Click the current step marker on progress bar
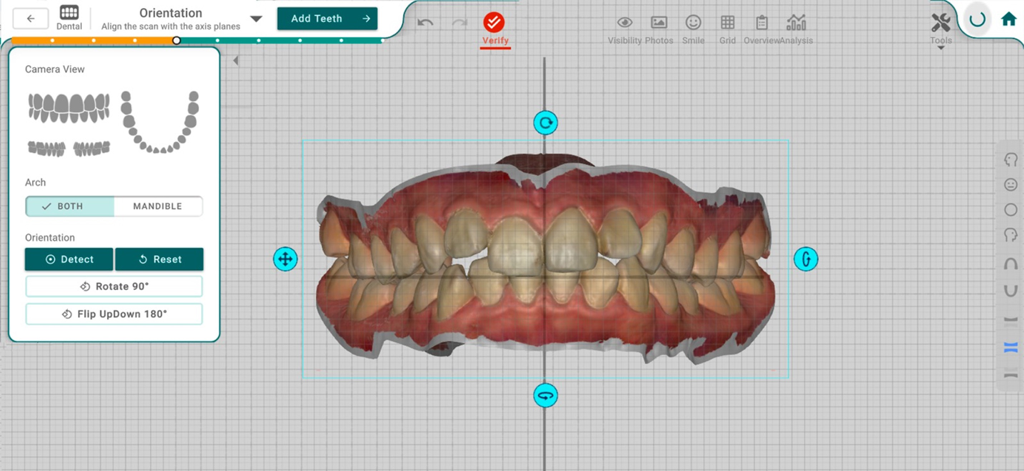 176,41
